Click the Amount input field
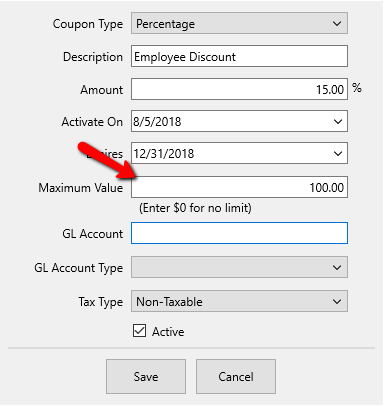 [239, 89]
